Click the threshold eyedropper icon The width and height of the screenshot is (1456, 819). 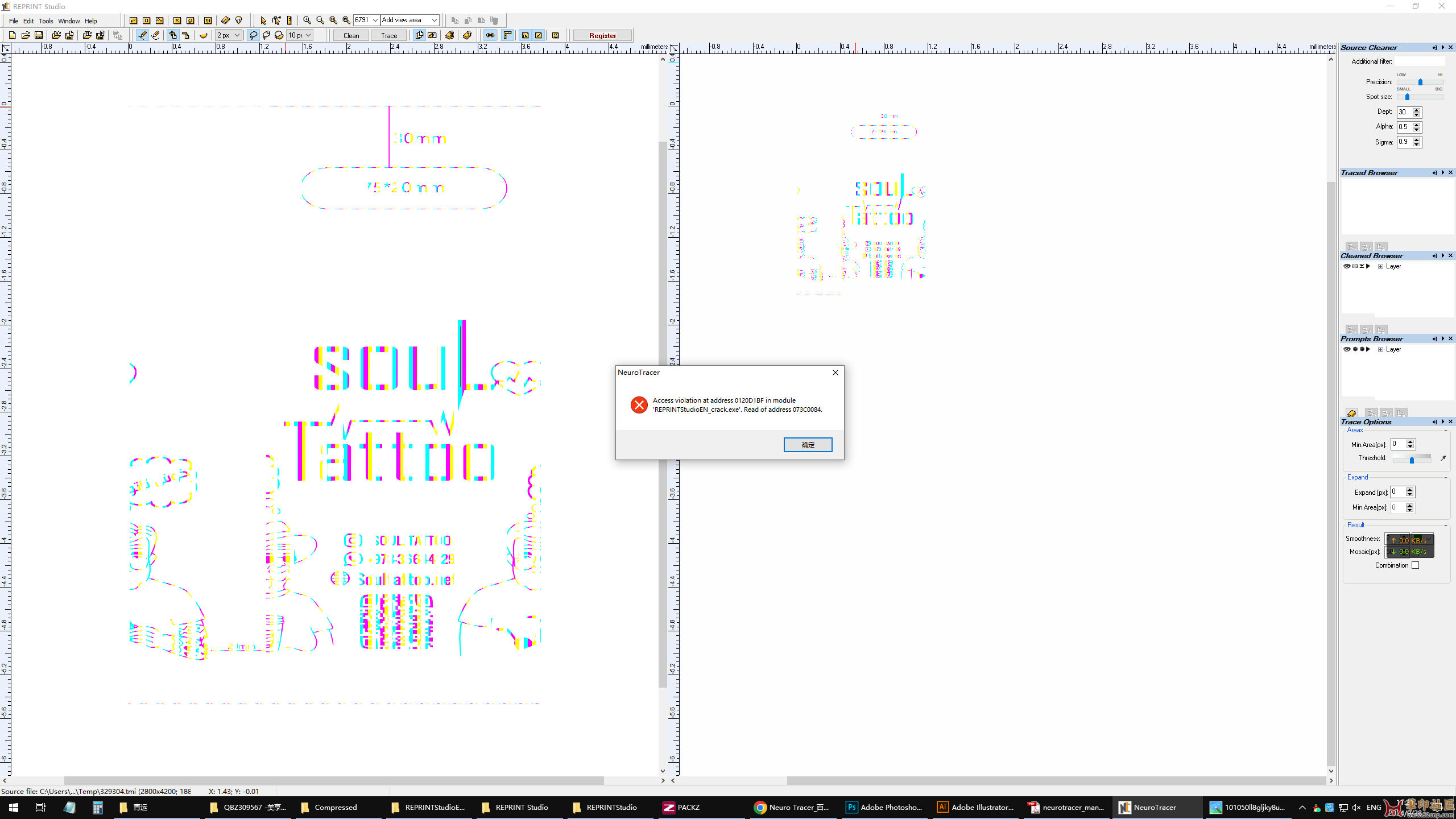[1443, 458]
